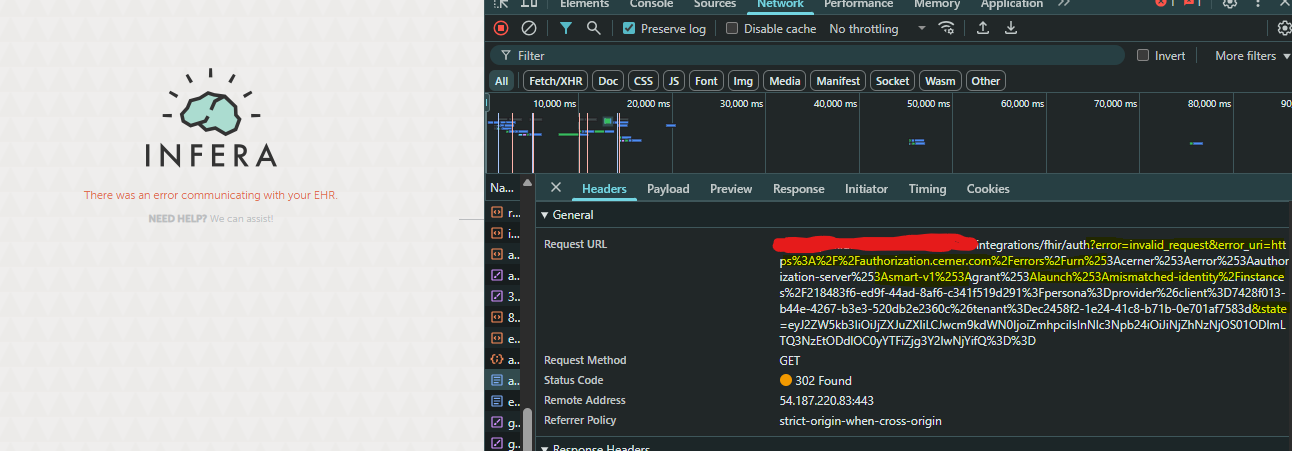Viewport: 1292px width, 451px height.
Task: Export HAR file download icon
Action: [x=1011, y=28]
